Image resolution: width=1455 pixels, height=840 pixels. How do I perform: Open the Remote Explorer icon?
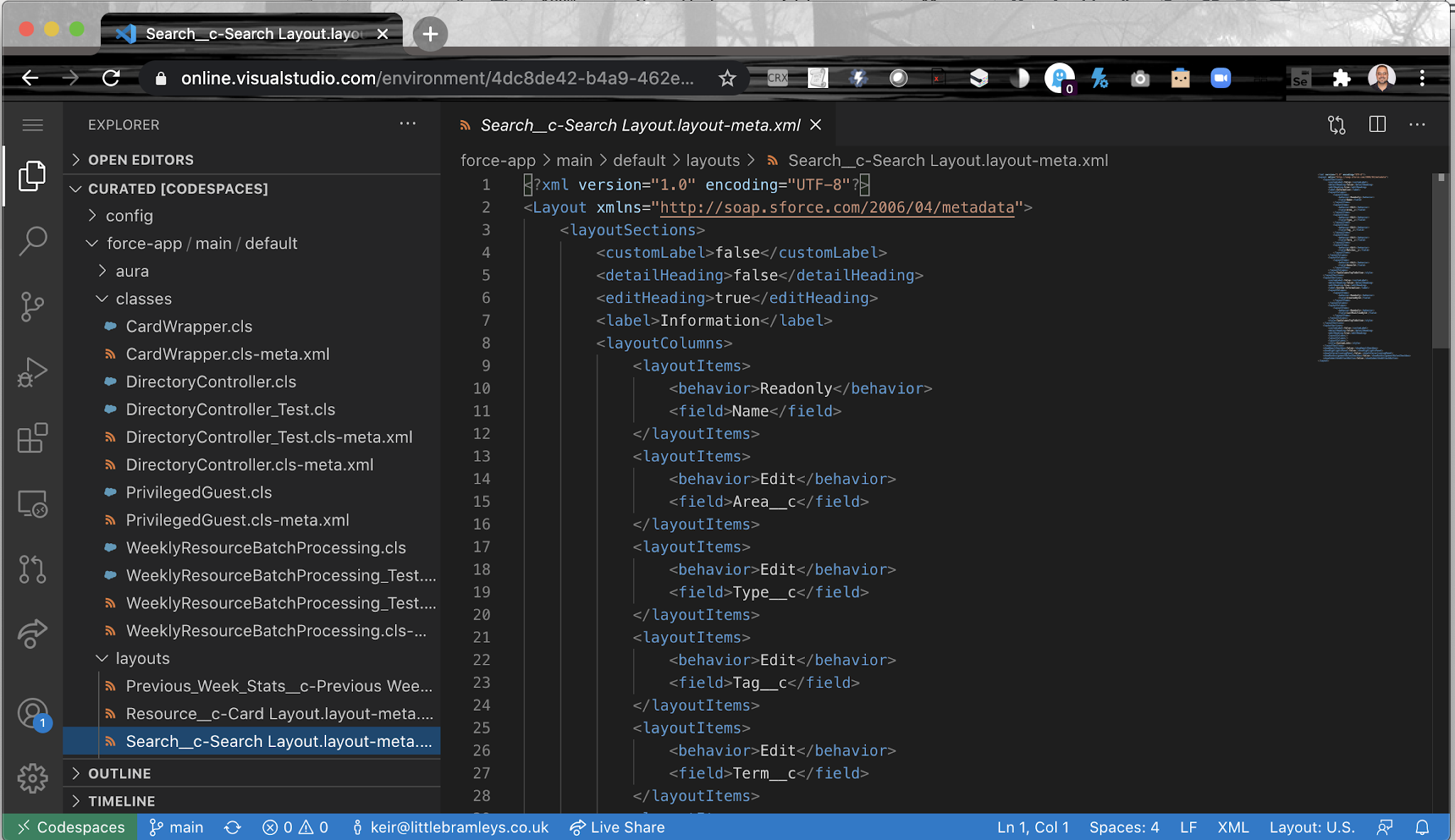tap(32, 504)
